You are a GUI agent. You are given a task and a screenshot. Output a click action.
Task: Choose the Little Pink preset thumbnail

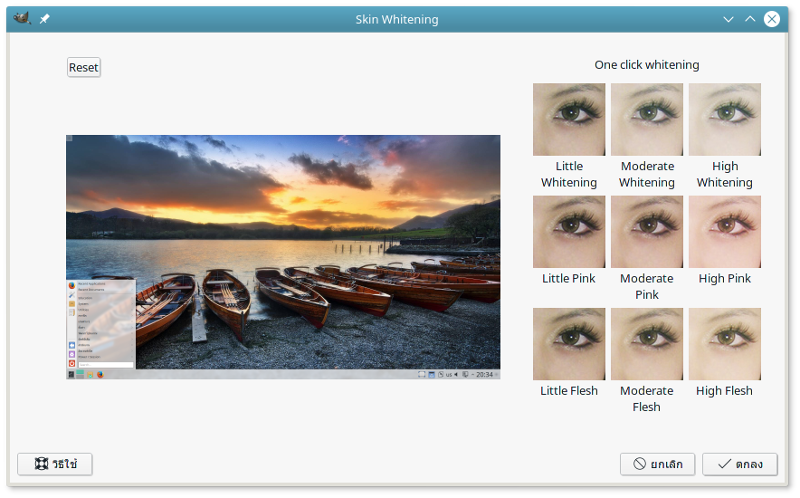point(569,231)
